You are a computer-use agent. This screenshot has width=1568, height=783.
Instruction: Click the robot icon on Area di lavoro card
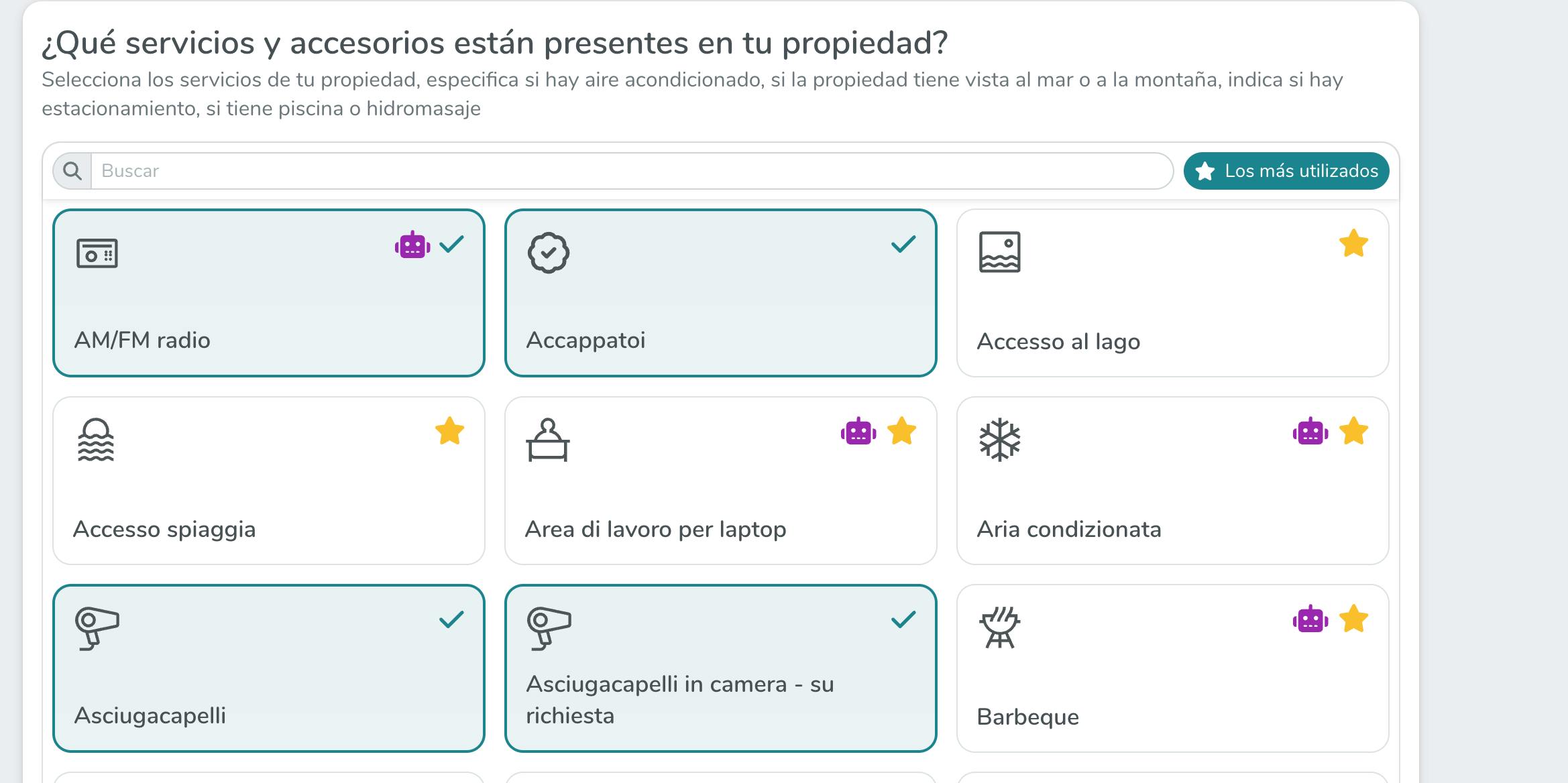(858, 431)
